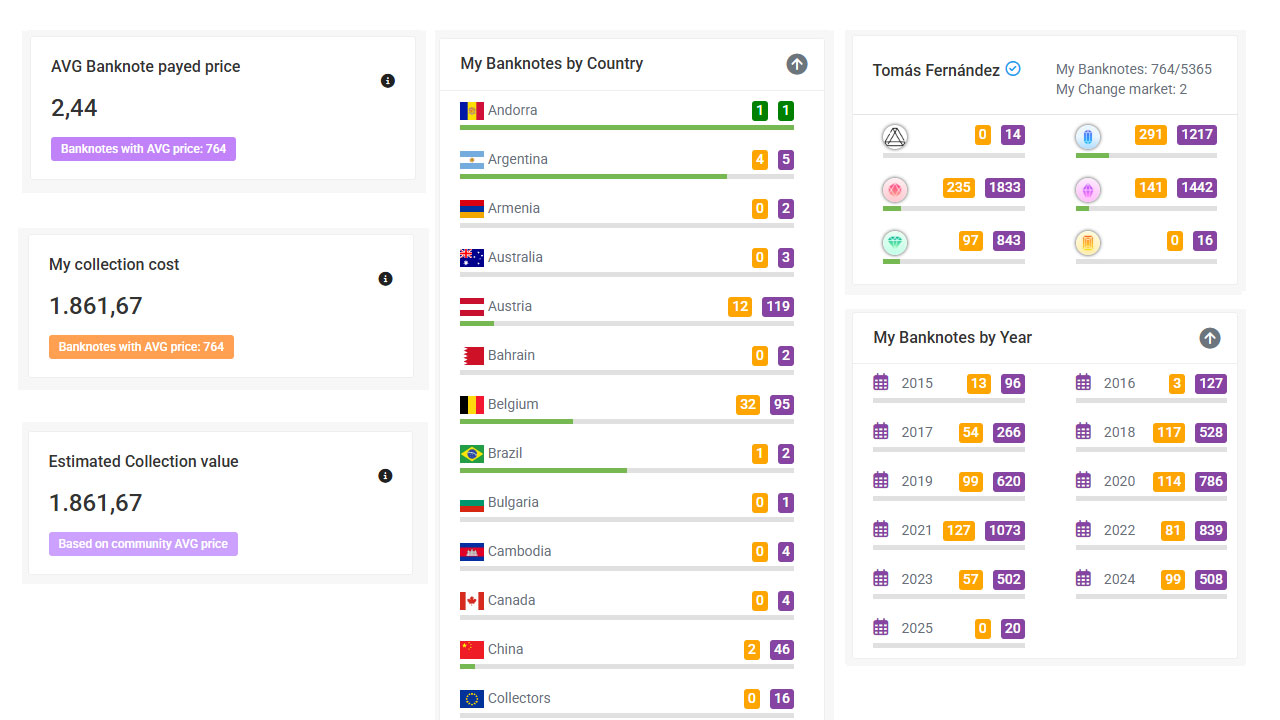
Task: Open the Austria country row
Action: click(510, 306)
